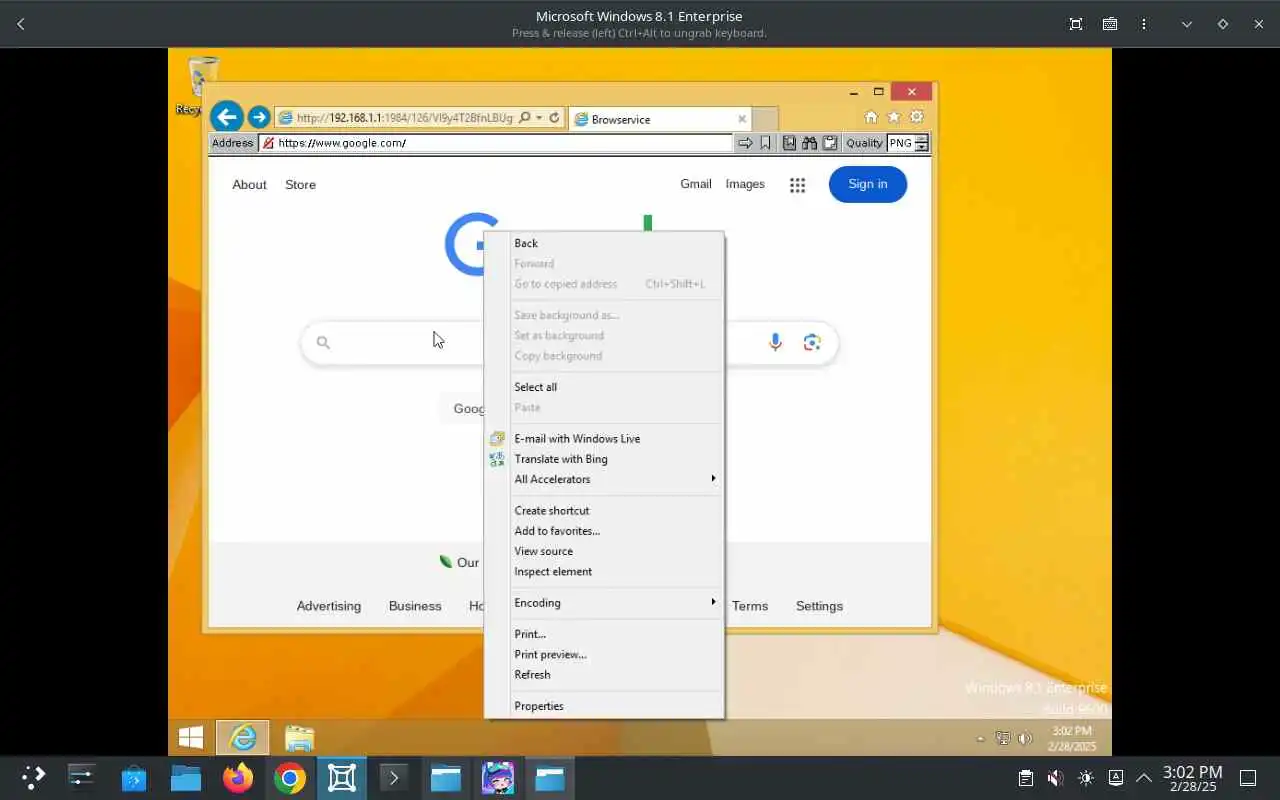Choose View source in context menu
Viewport: 1280px width, 800px height.
pos(544,551)
